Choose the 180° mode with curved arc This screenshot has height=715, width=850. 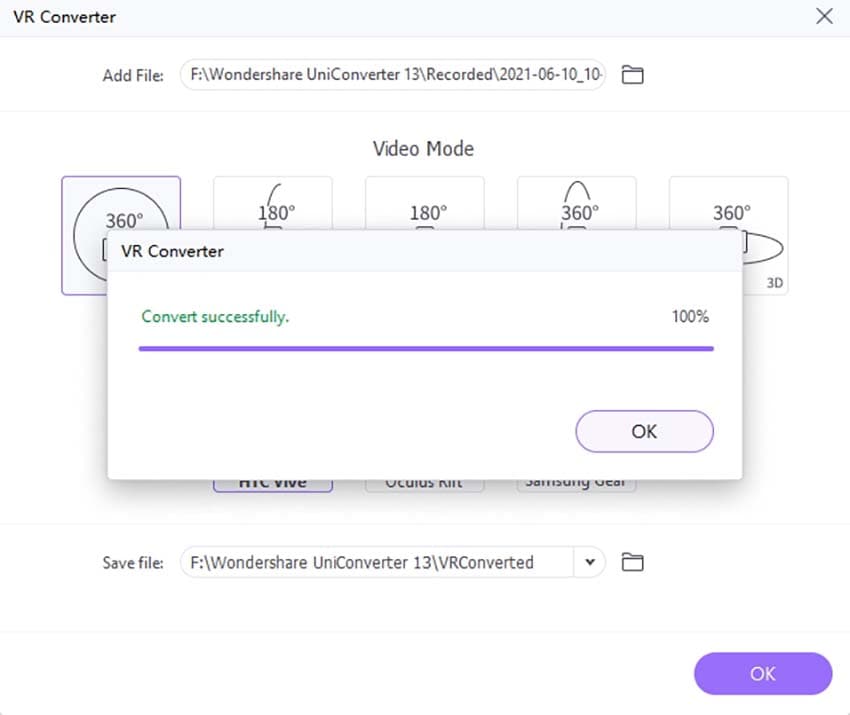click(272, 204)
